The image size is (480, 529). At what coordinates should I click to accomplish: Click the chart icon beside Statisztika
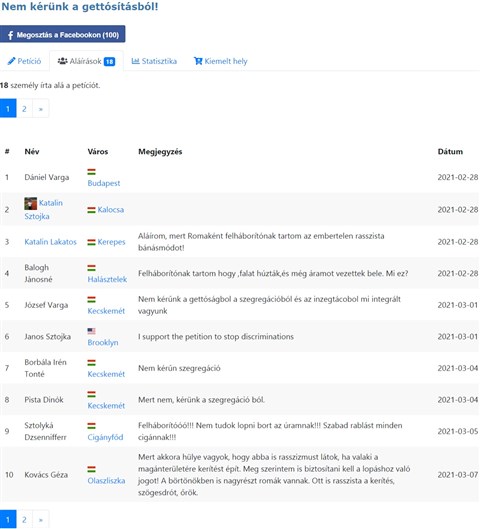[135, 61]
